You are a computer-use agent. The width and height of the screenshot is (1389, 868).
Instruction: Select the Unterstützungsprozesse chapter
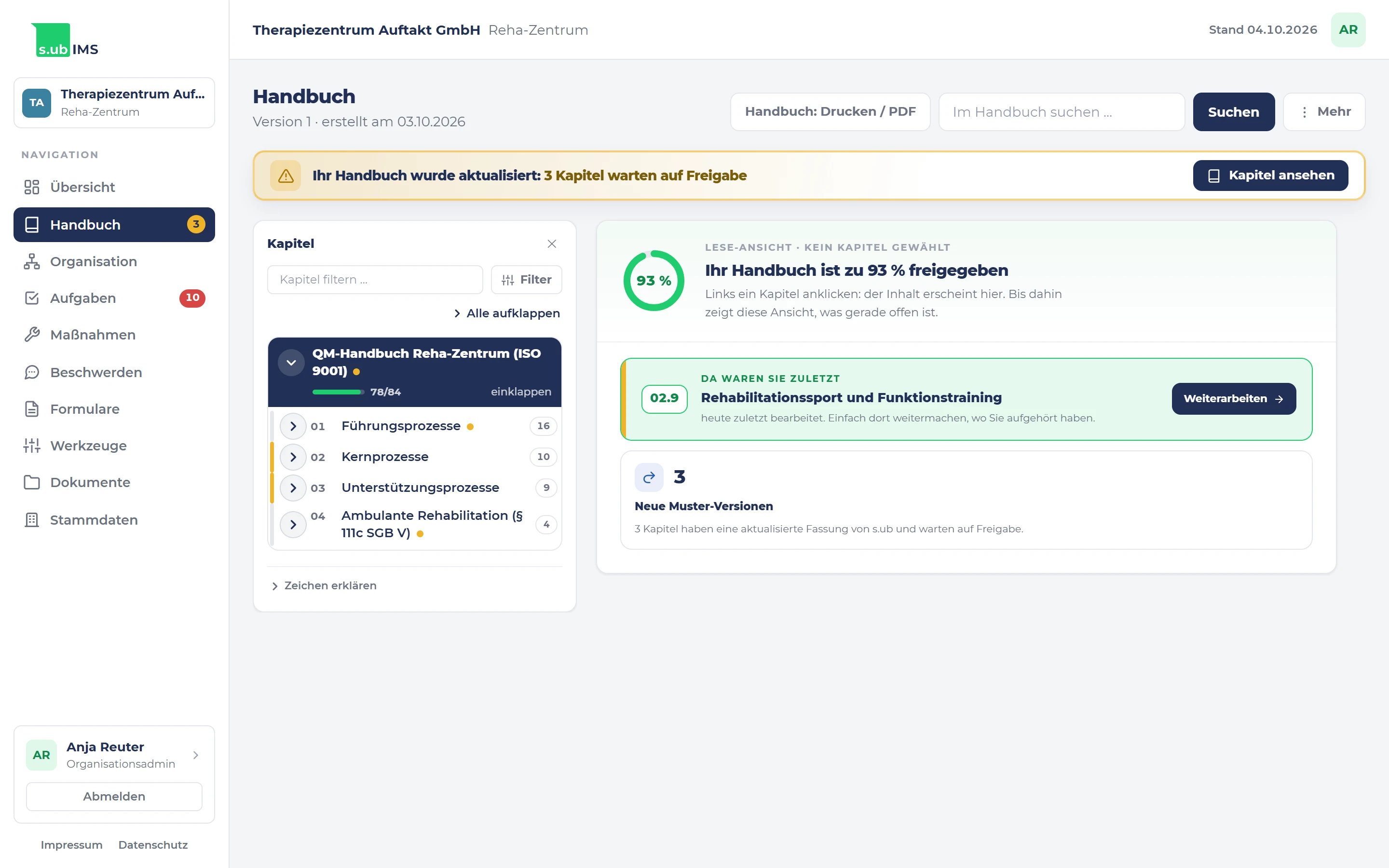pos(420,488)
